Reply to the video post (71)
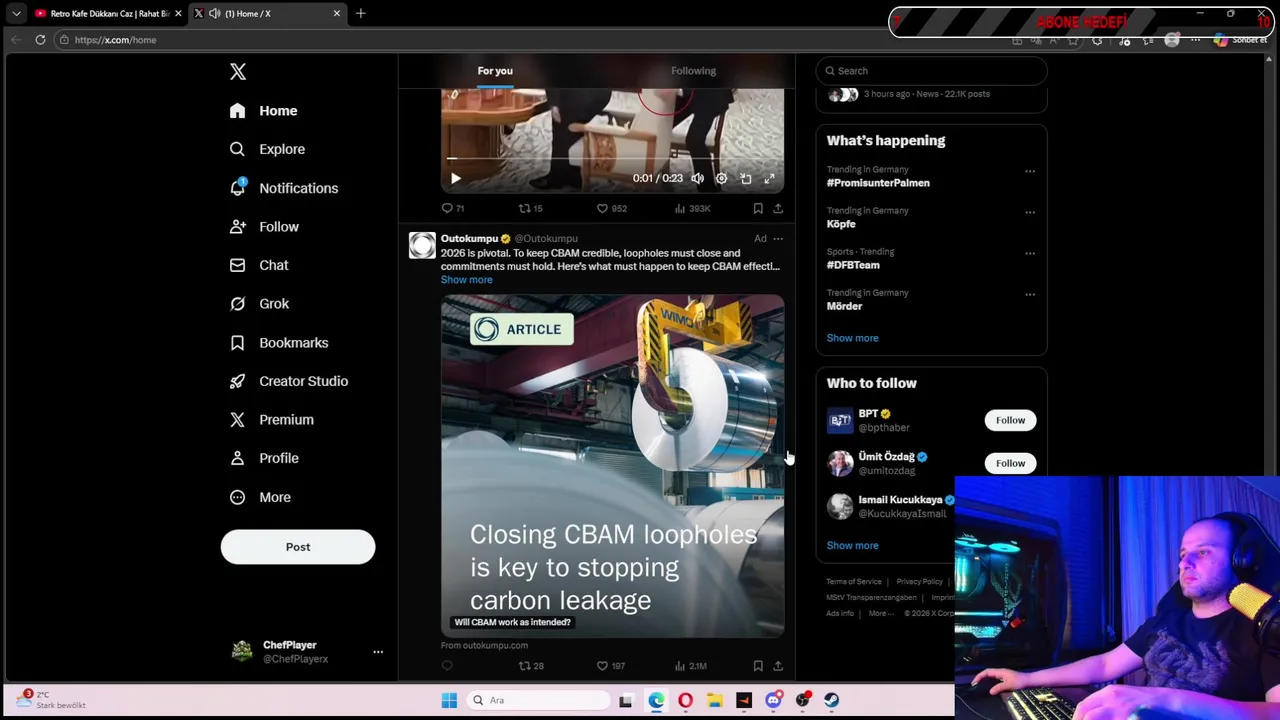 453,208
